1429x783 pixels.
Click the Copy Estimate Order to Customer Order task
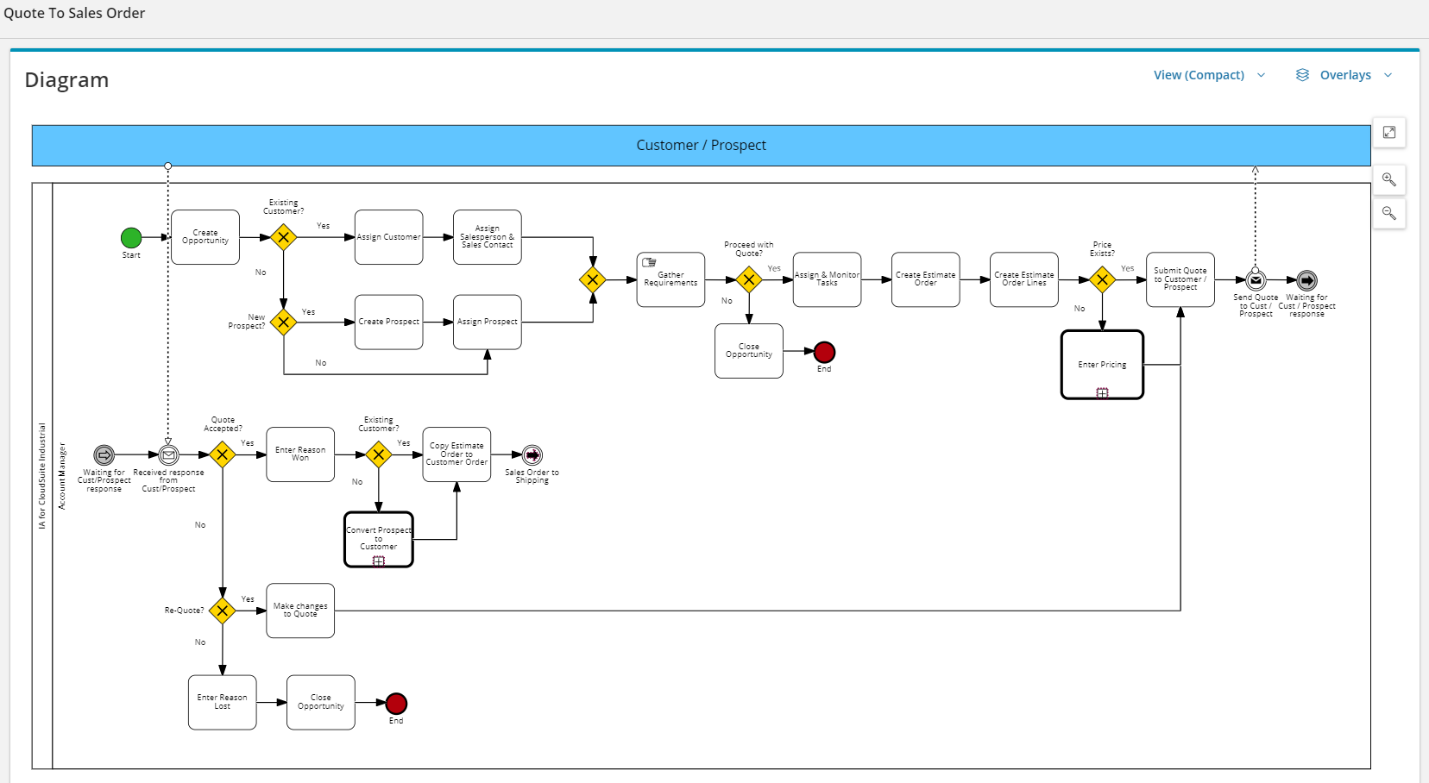(457, 454)
